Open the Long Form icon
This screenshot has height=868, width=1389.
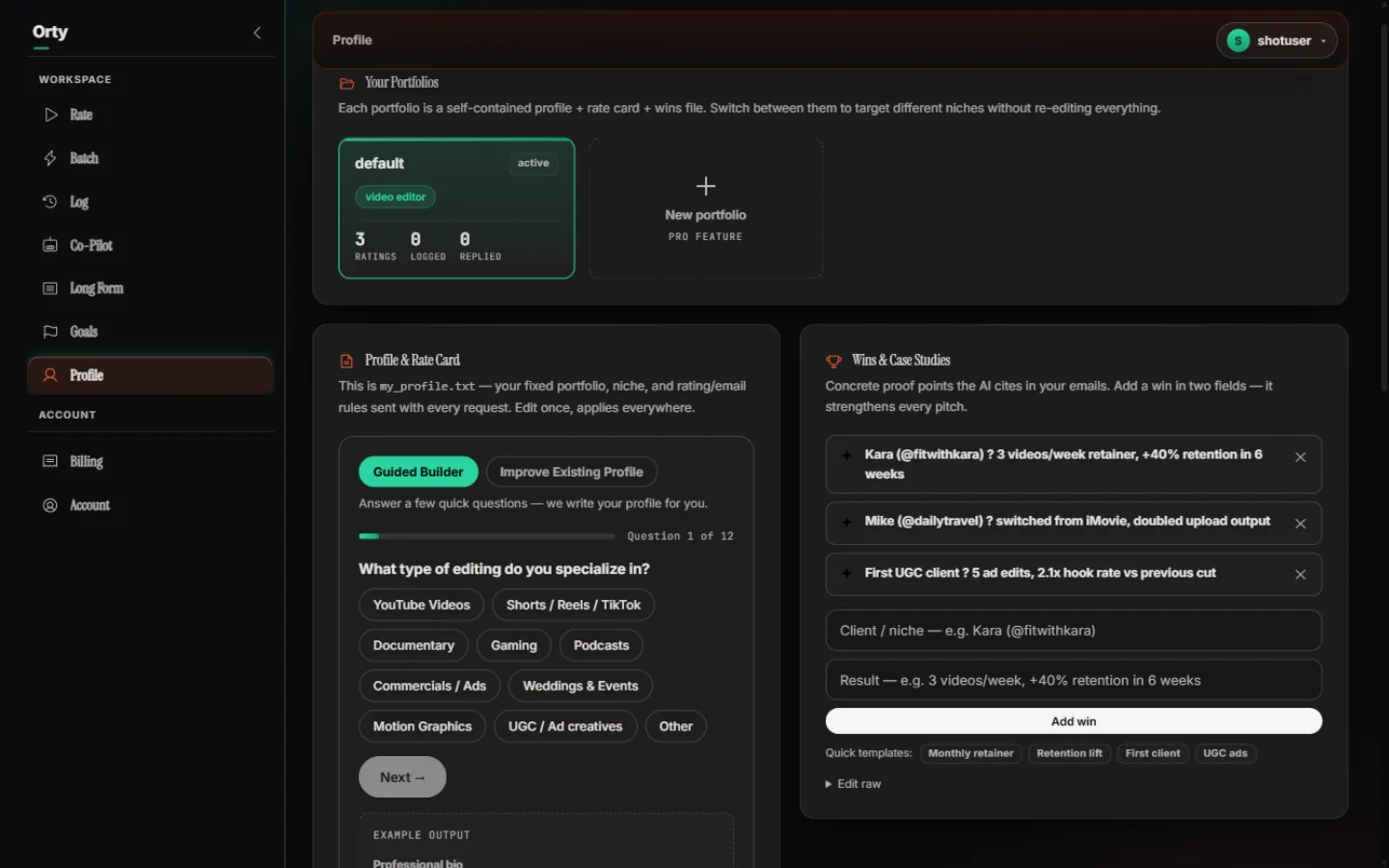click(50, 288)
